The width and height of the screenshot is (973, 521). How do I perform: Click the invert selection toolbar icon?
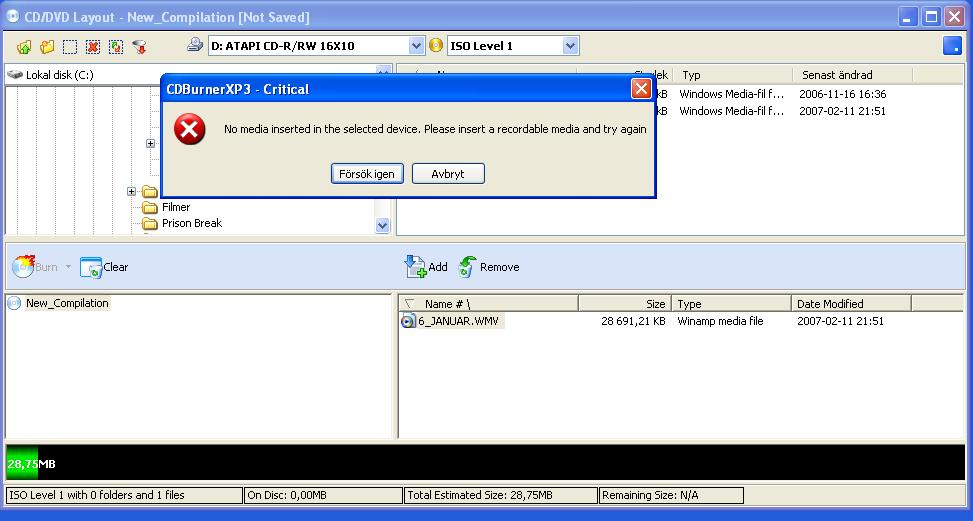116,47
